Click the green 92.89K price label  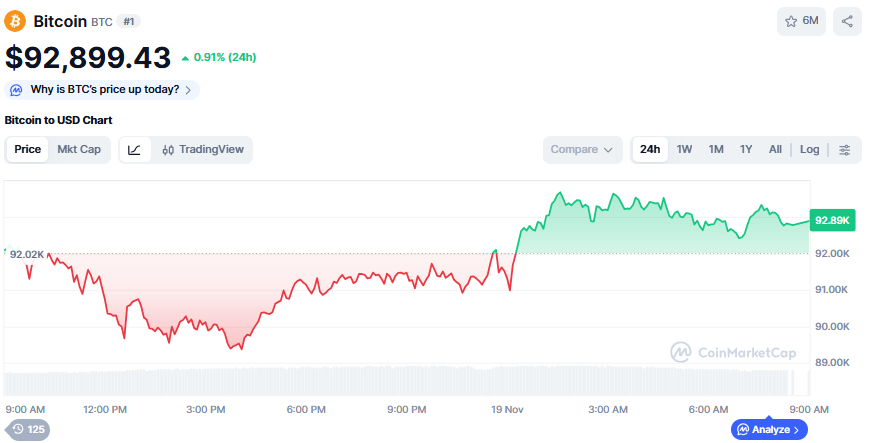tap(832, 220)
